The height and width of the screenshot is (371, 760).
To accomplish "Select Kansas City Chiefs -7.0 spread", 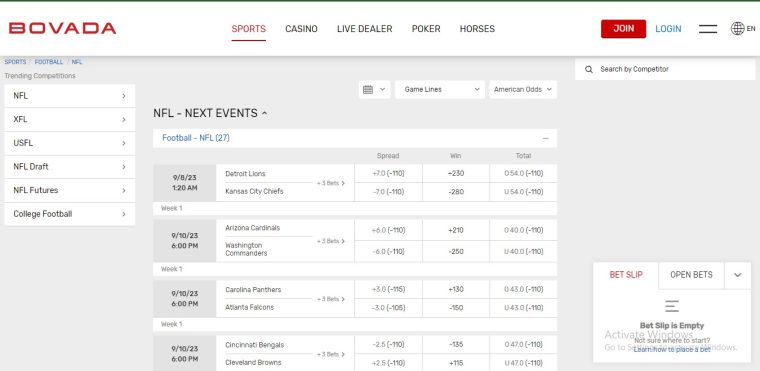I will click(388, 192).
